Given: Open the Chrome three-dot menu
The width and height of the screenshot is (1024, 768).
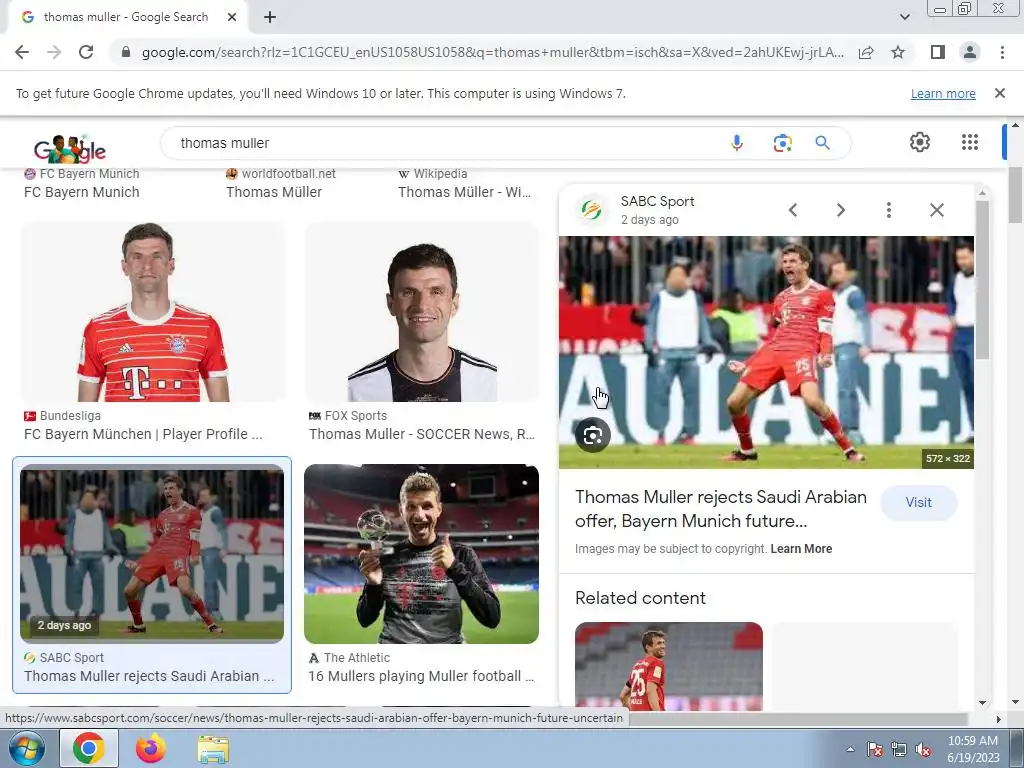Looking at the screenshot, I should point(1002,52).
